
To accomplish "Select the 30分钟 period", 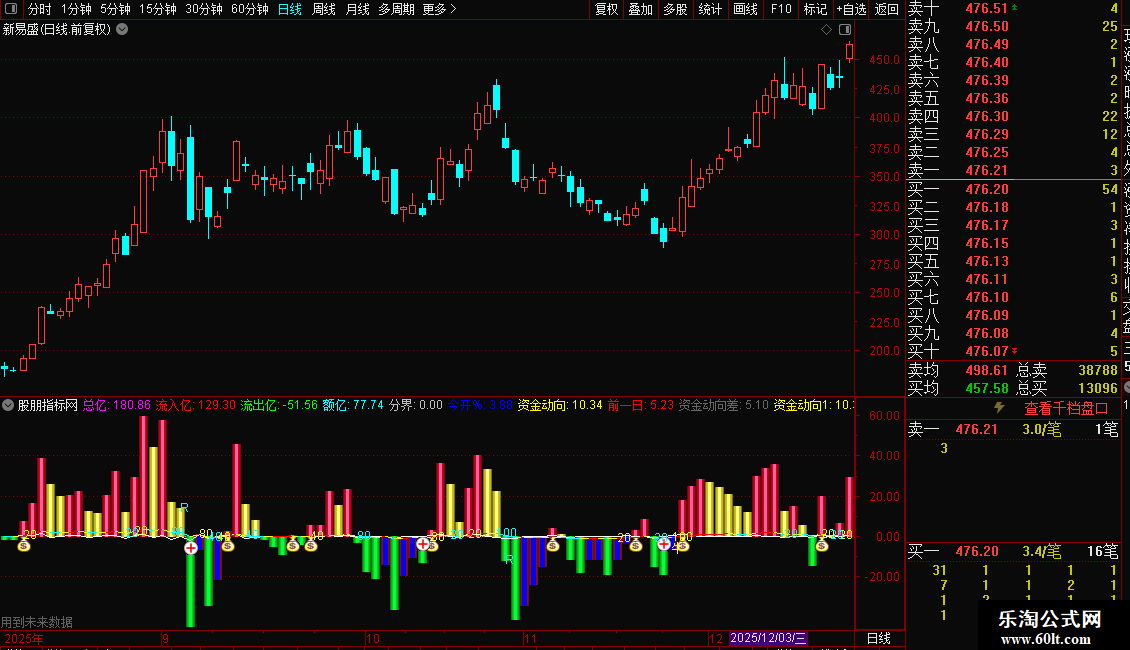I will (x=204, y=9).
